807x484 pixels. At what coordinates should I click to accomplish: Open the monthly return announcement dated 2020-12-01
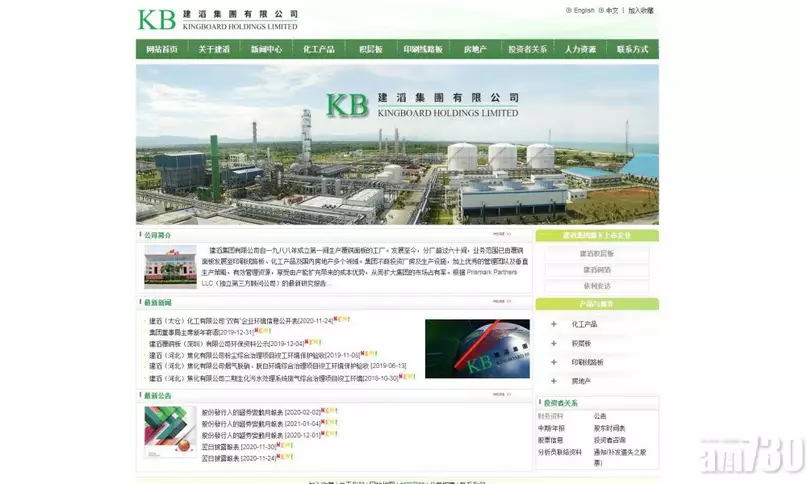click(x=261, y=435)
